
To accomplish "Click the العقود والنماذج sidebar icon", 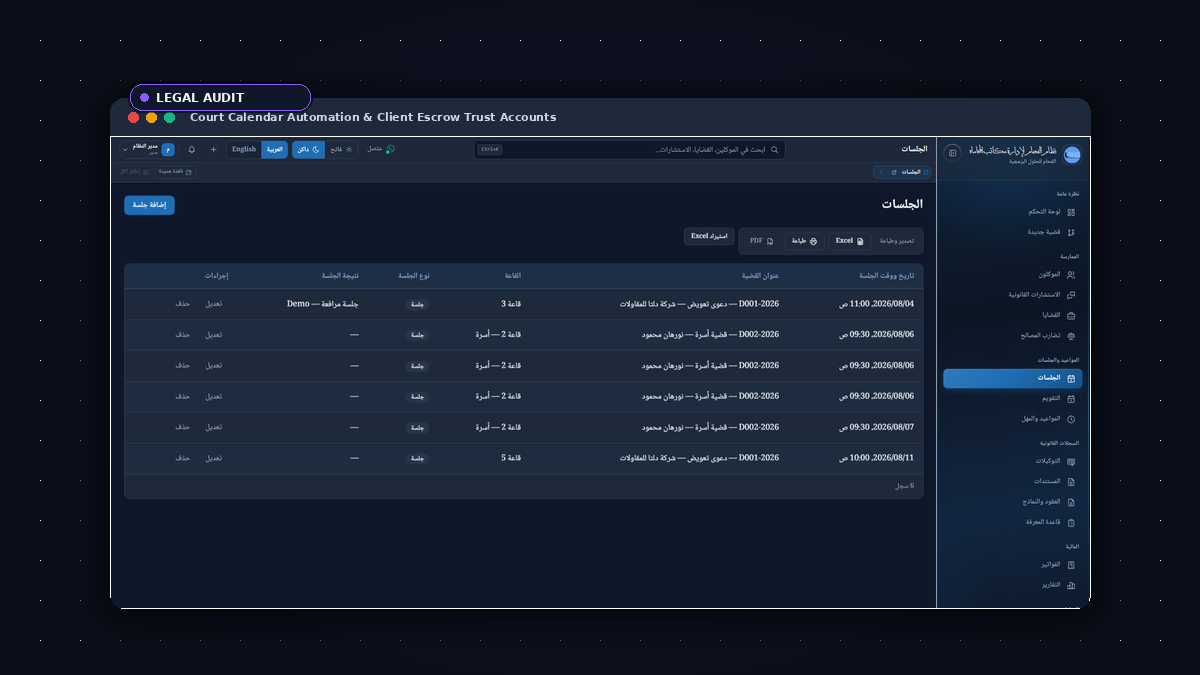I will [x=1071, y=502].
